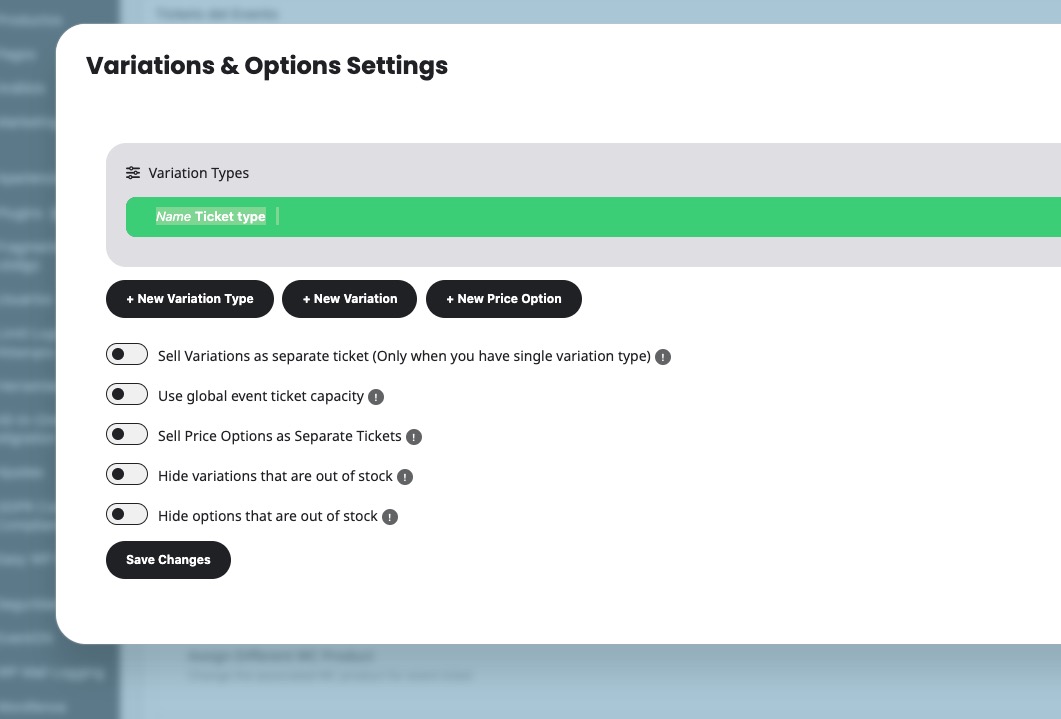The image size is (1061, 719).
Task: Click info icon for Hide variations out of stock
Action: [405, 477]
